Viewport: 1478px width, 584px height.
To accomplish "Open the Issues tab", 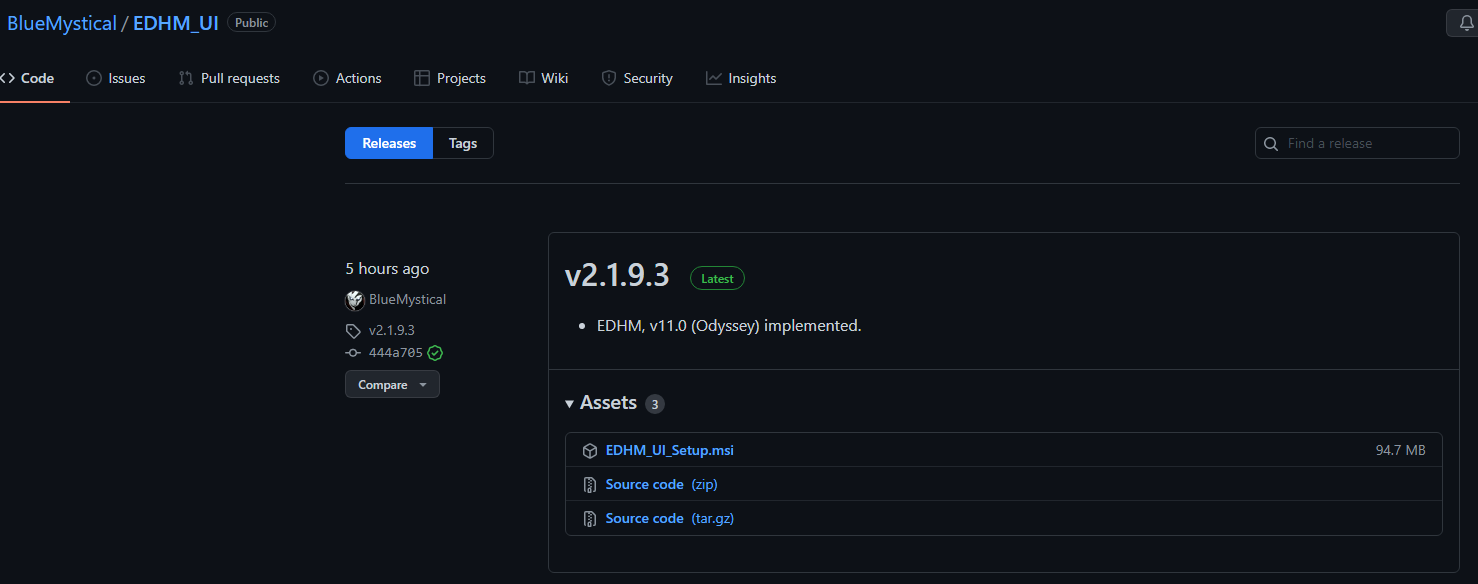I will 116,78.
